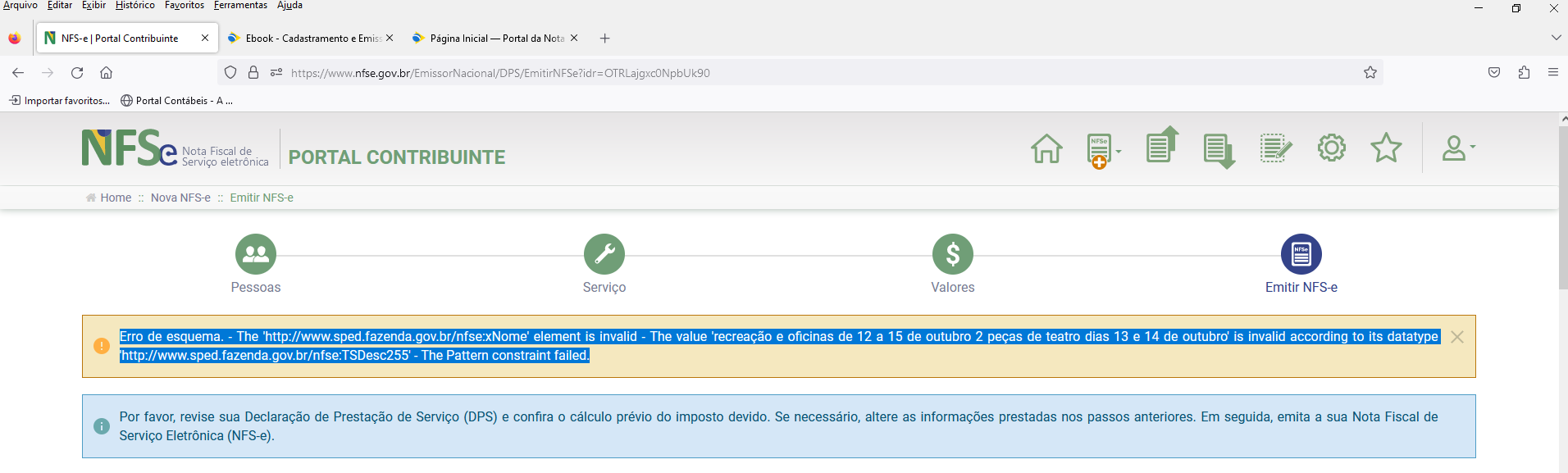Open the favorites star icon in portal header

coord(1386,148)
